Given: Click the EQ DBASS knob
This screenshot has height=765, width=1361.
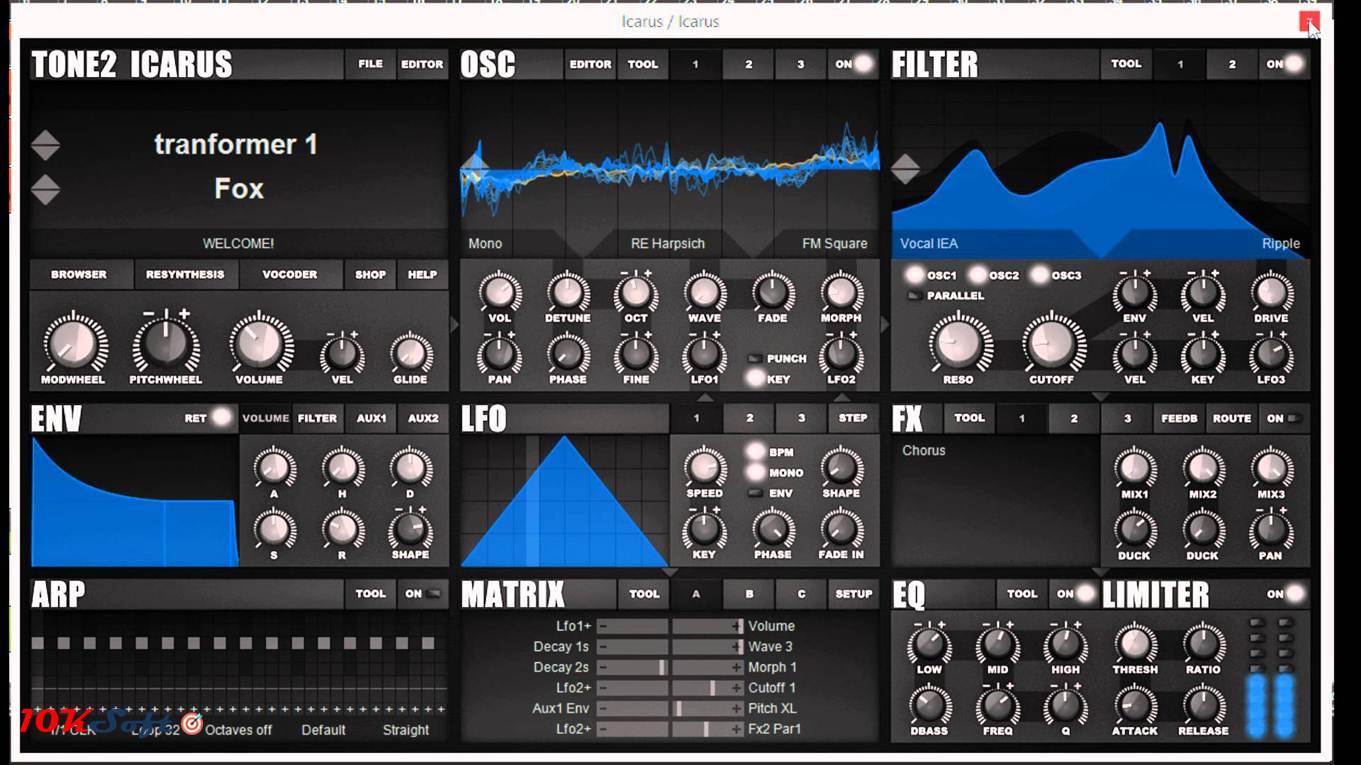Looking at the screenshot, I should (x=929, y=706).
